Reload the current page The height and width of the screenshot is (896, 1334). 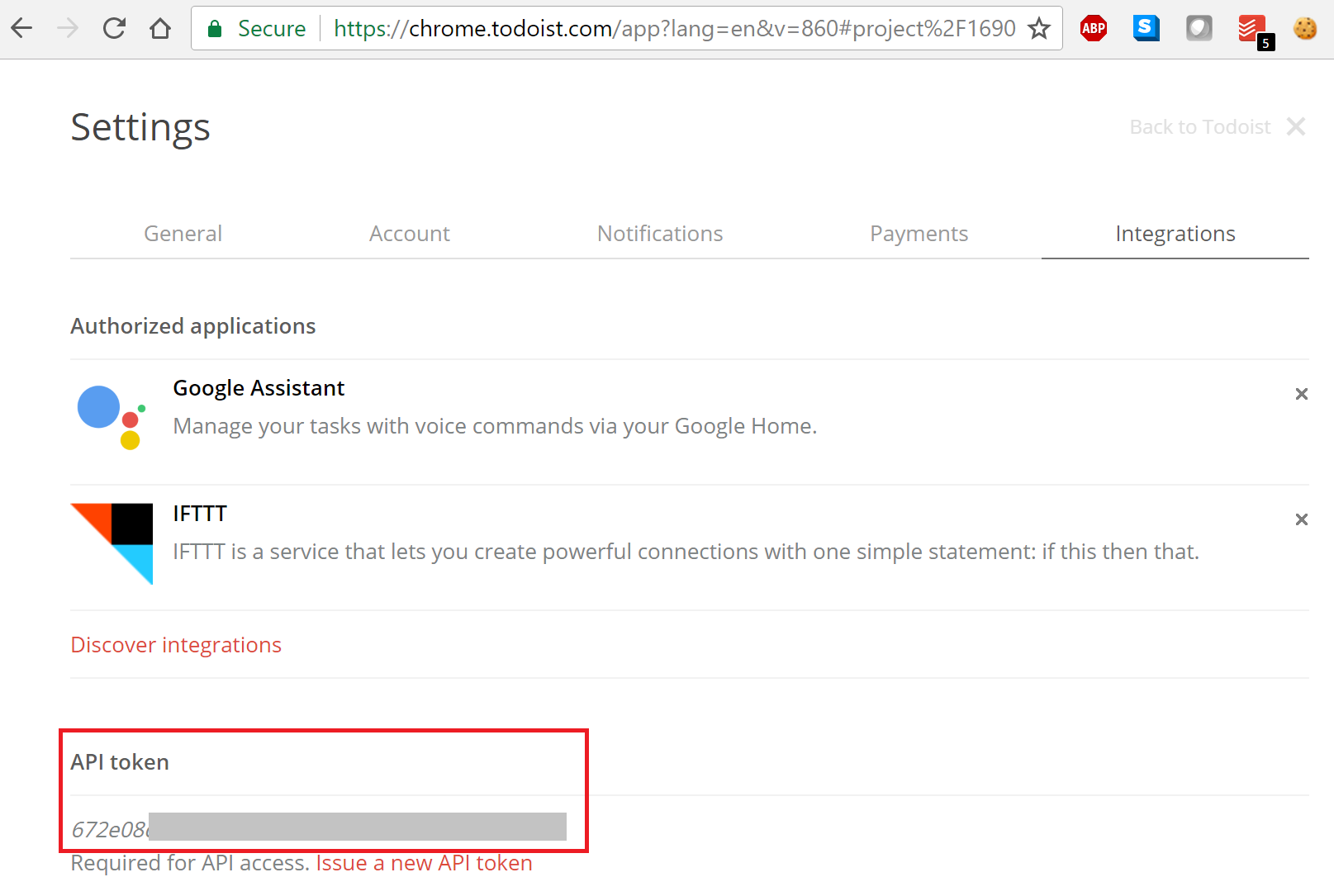coord(114,27)
